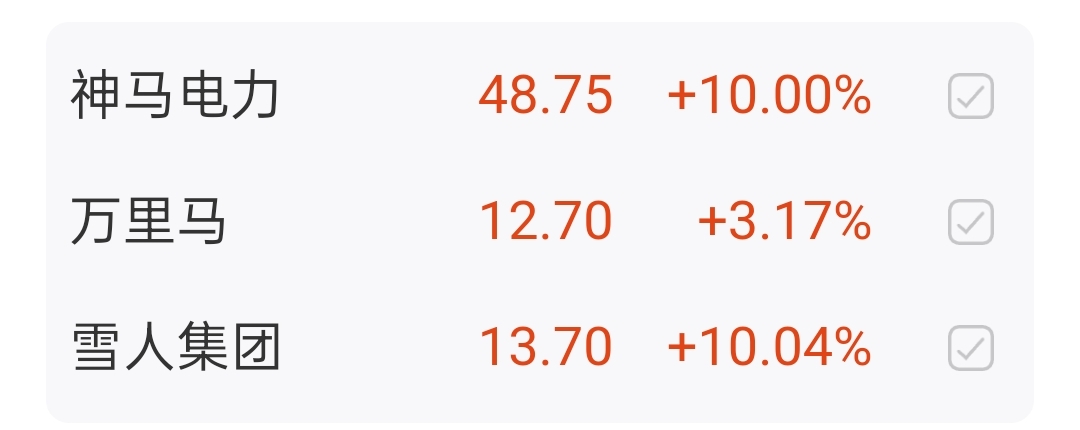Open the stock priced at 13.70
The image size is (1080, 430).
click(x=175, y=347)
